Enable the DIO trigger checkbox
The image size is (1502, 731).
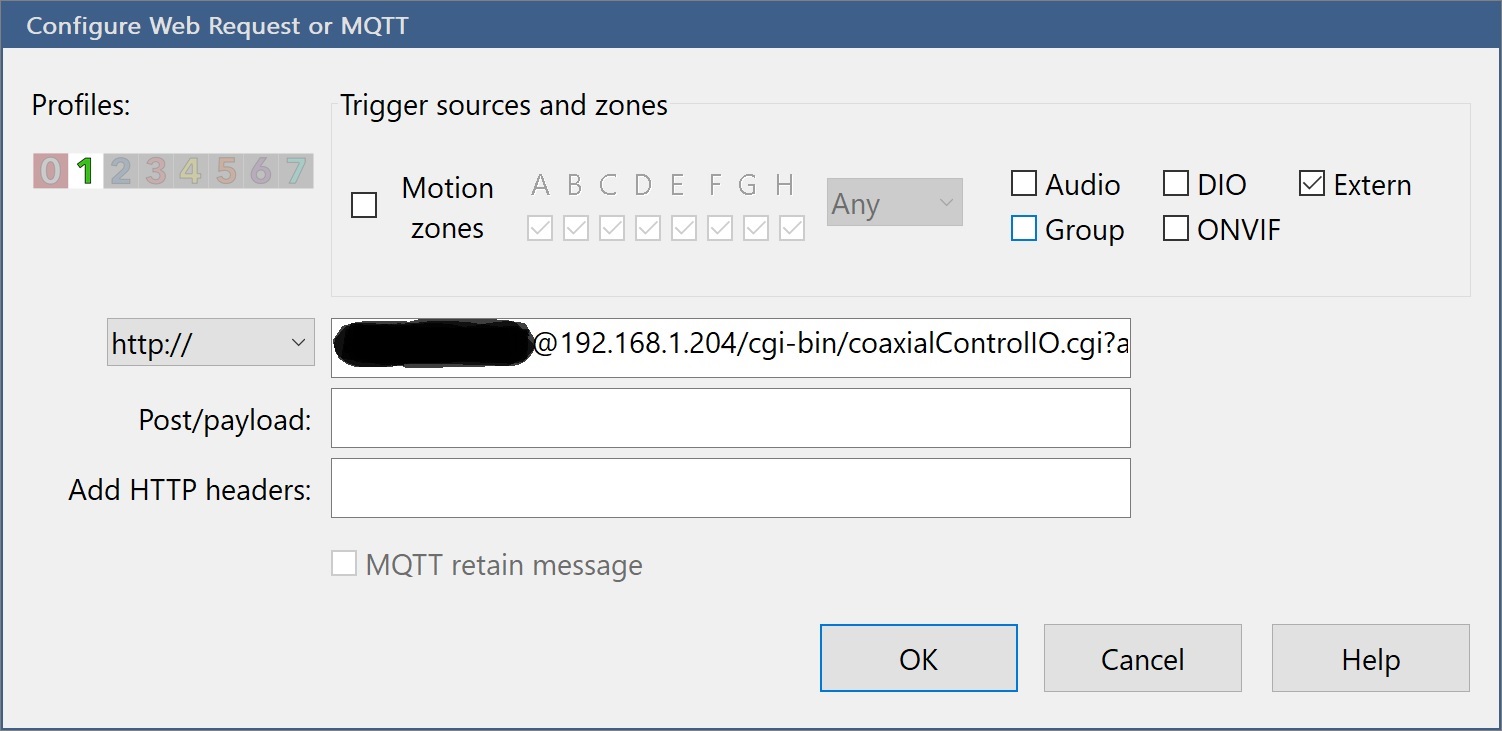click(x=1176, y=184)
